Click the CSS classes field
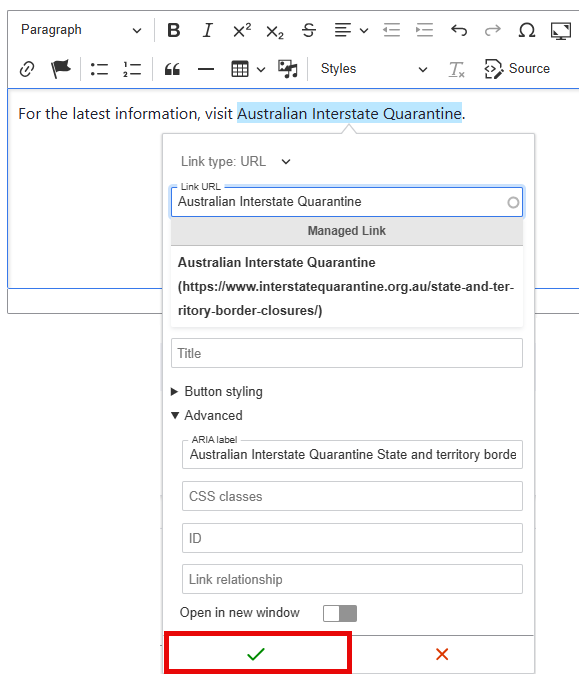The height and width of the screenshot is (681, 579). click(352, 496)
